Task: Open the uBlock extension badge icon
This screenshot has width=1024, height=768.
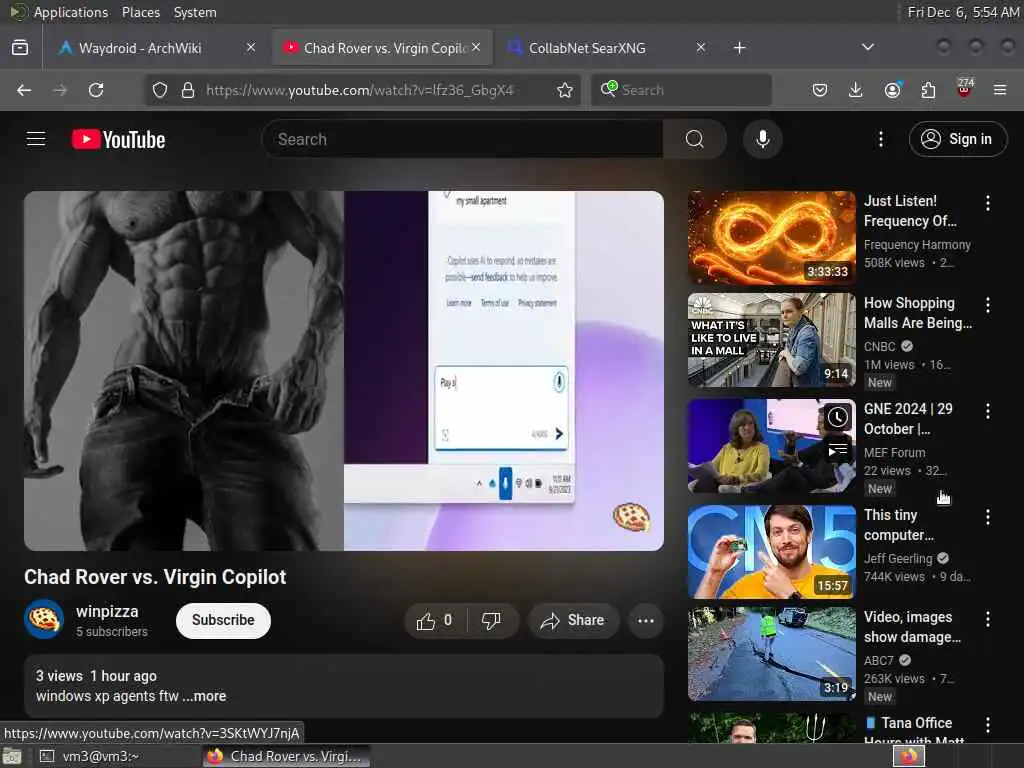Action: [964, 89]
